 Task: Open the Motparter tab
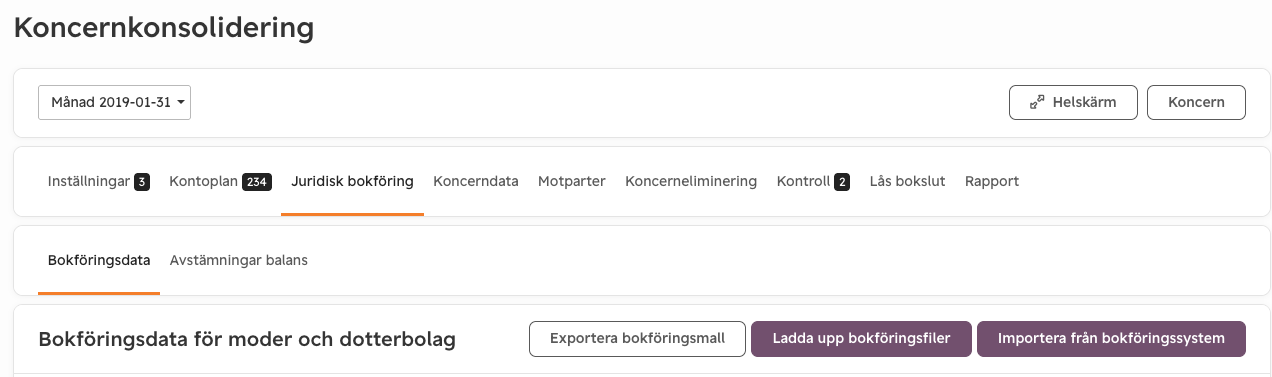pos(572,182)
